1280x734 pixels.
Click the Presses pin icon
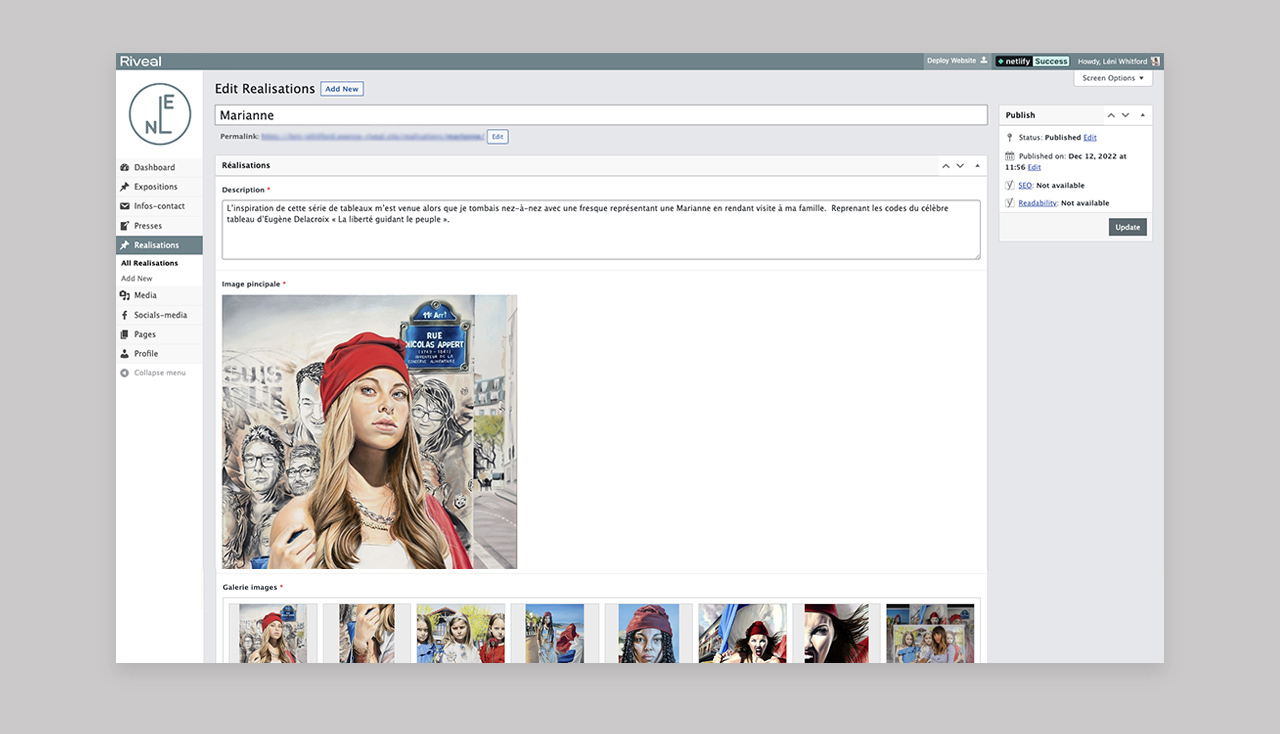pos(125,226)
